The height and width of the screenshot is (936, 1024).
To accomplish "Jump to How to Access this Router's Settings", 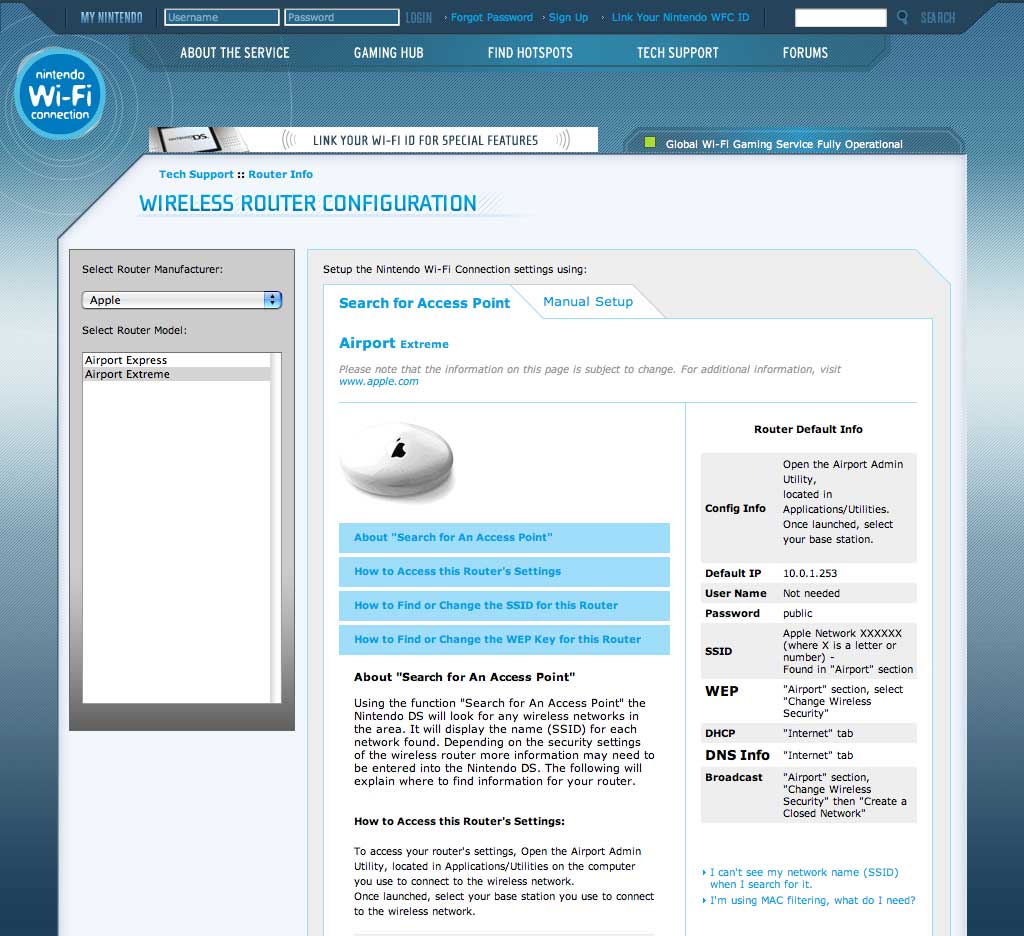I will (x=504, y=572).
